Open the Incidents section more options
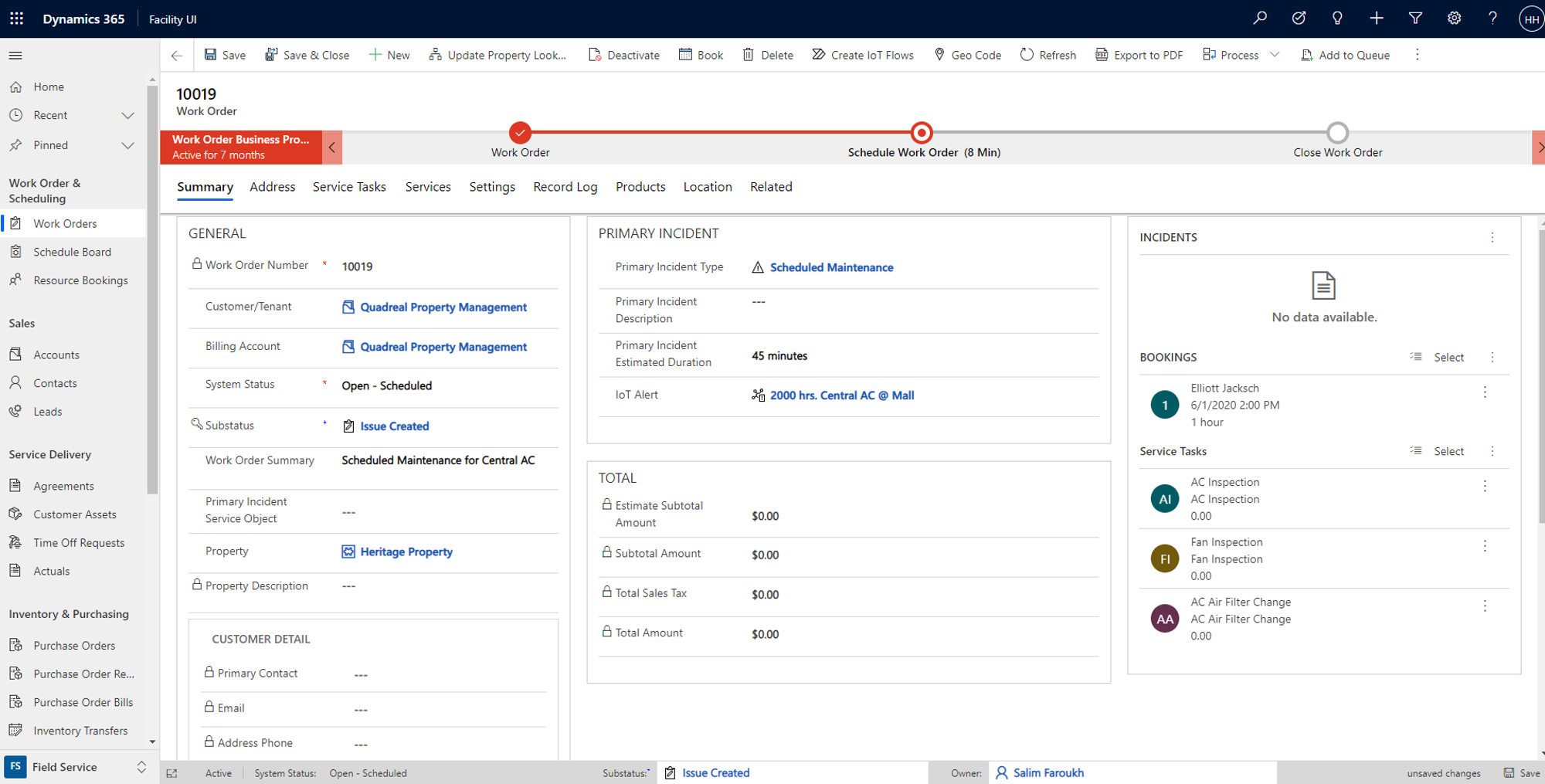This screenshot has width=1545, height=784. pos(1492,238)
